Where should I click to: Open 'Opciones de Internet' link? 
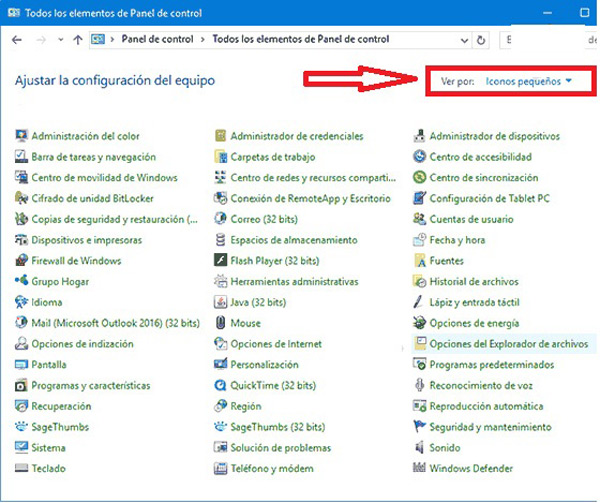coord(276,343)
